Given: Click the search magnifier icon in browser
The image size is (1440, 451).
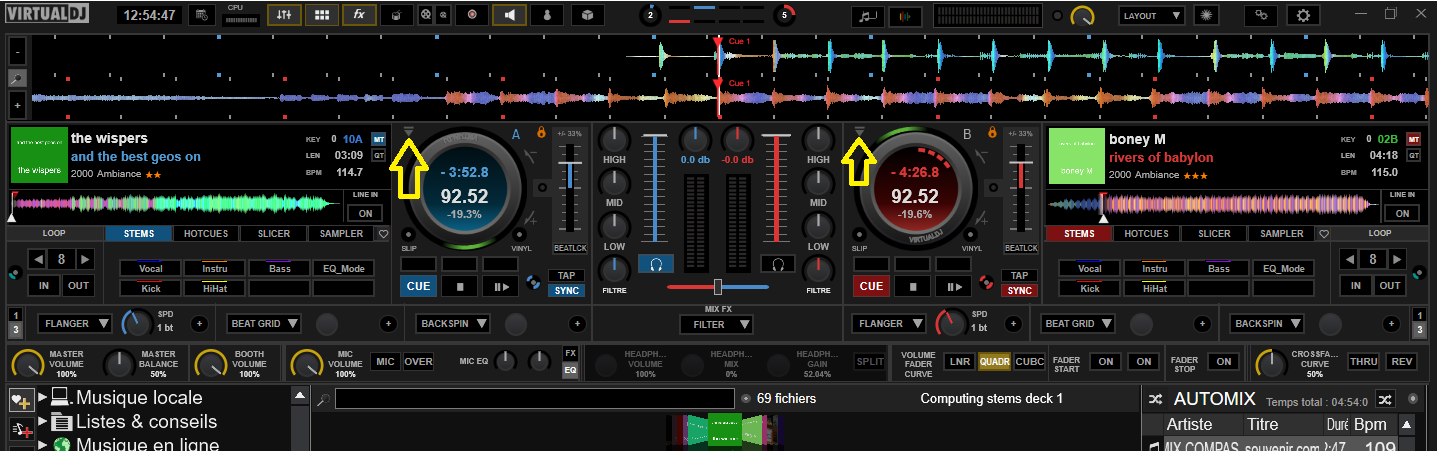Looking at the screenshot, I should 323,399.
